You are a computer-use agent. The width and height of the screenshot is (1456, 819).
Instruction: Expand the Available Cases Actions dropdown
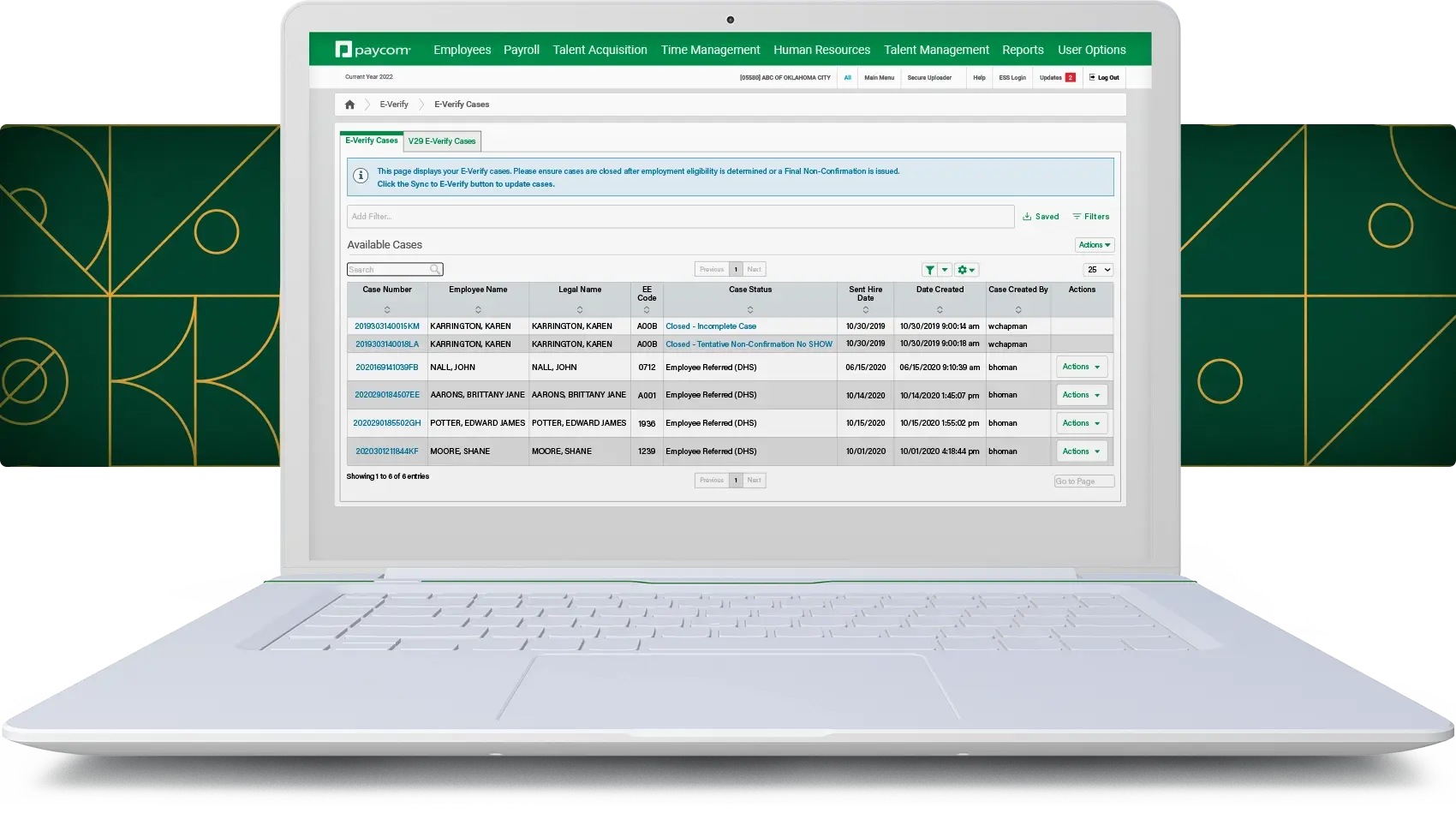pos(1095,245)
